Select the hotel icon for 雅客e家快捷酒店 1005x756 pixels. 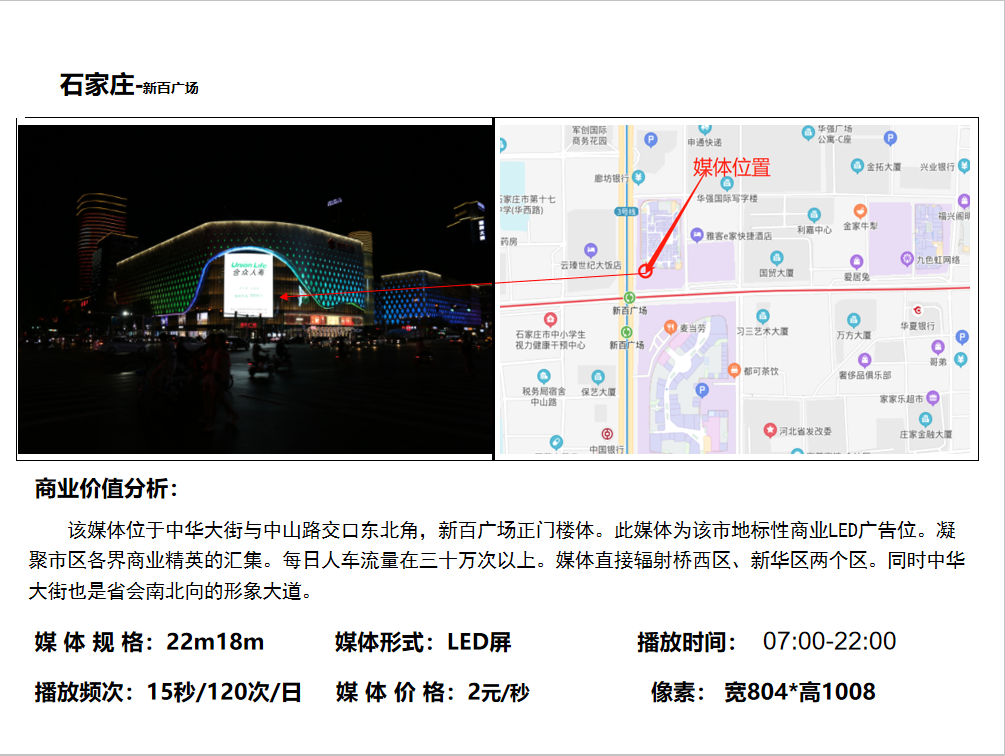697,235
